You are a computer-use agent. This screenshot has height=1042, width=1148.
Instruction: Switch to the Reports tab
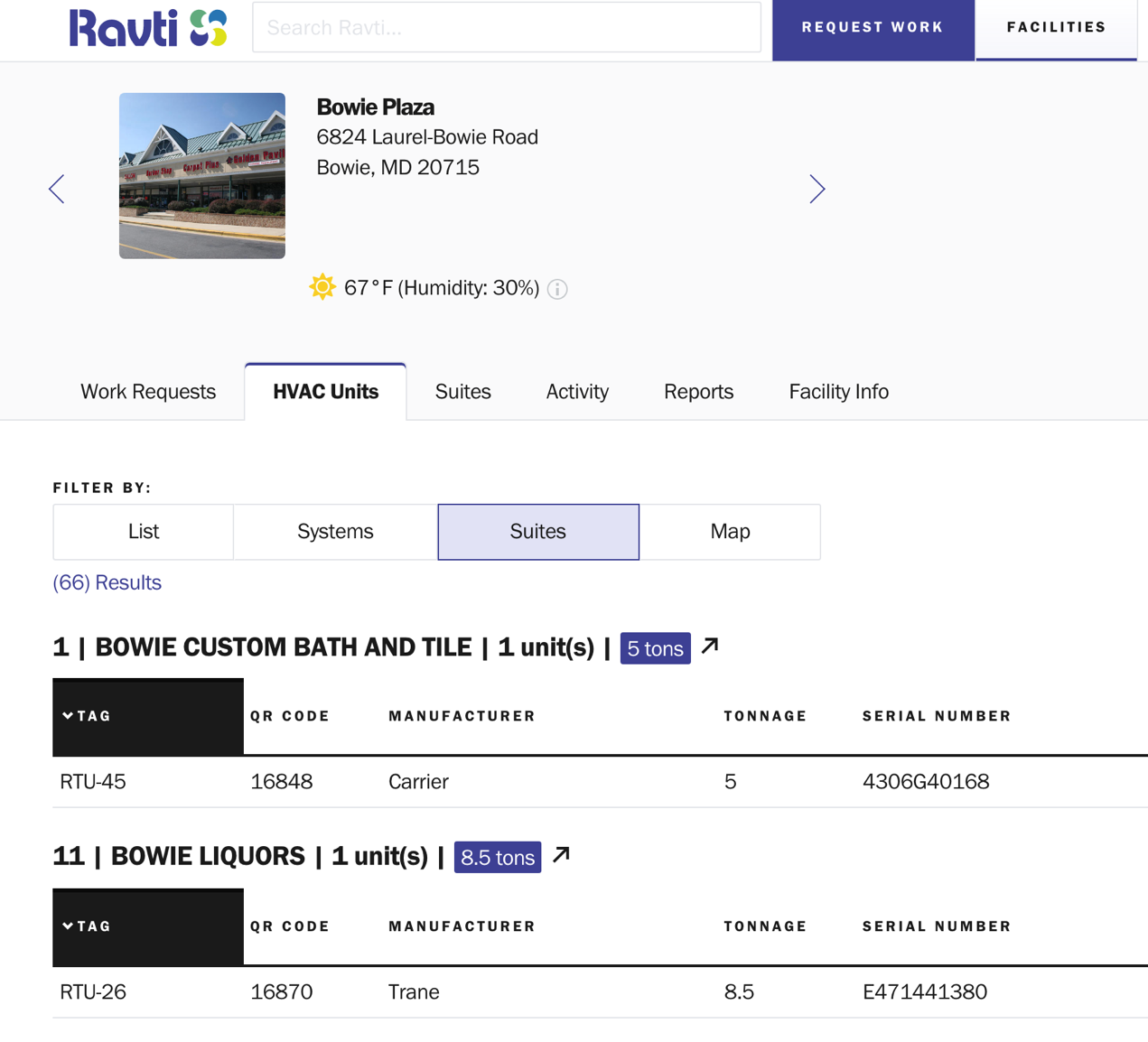pos(698,392)
